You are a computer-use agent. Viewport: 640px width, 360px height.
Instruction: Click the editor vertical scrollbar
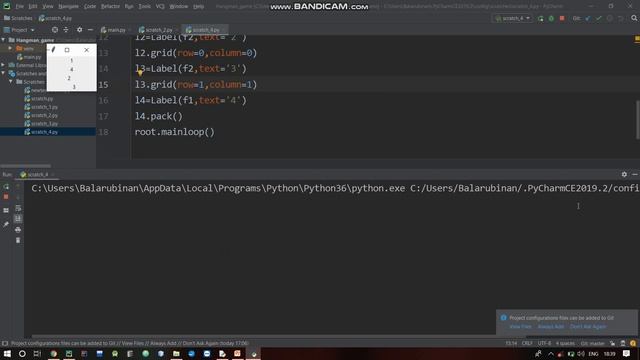click(638, 120)
